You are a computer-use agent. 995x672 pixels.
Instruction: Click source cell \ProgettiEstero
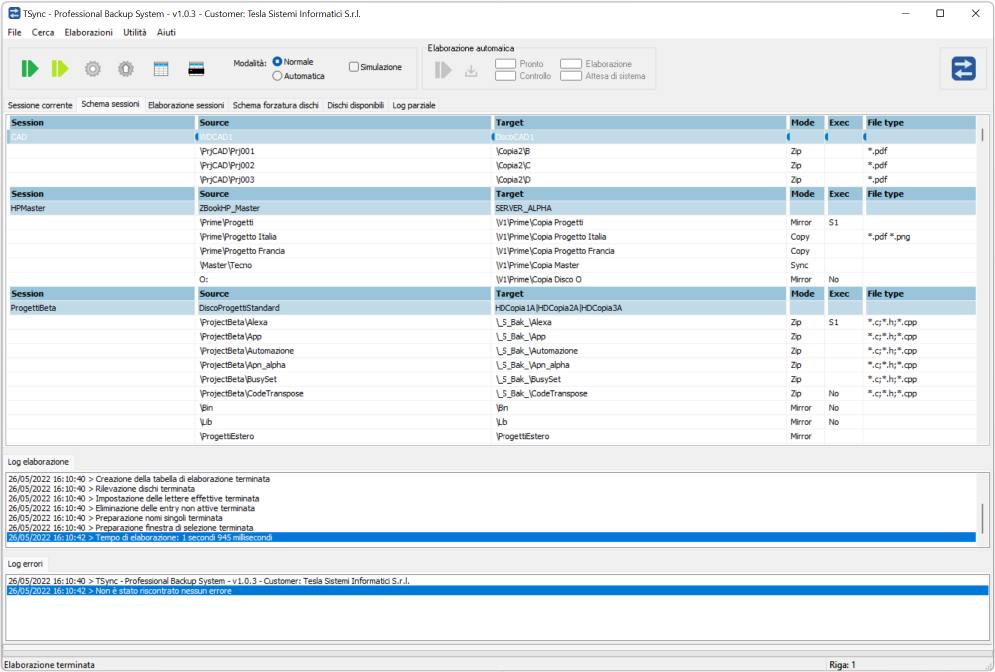tap(343, 437)
